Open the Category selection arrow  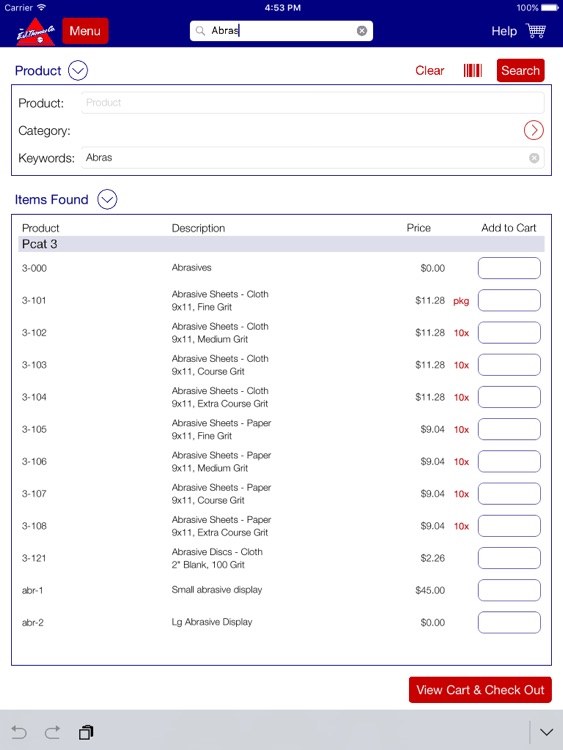click(x=533, y=130)
